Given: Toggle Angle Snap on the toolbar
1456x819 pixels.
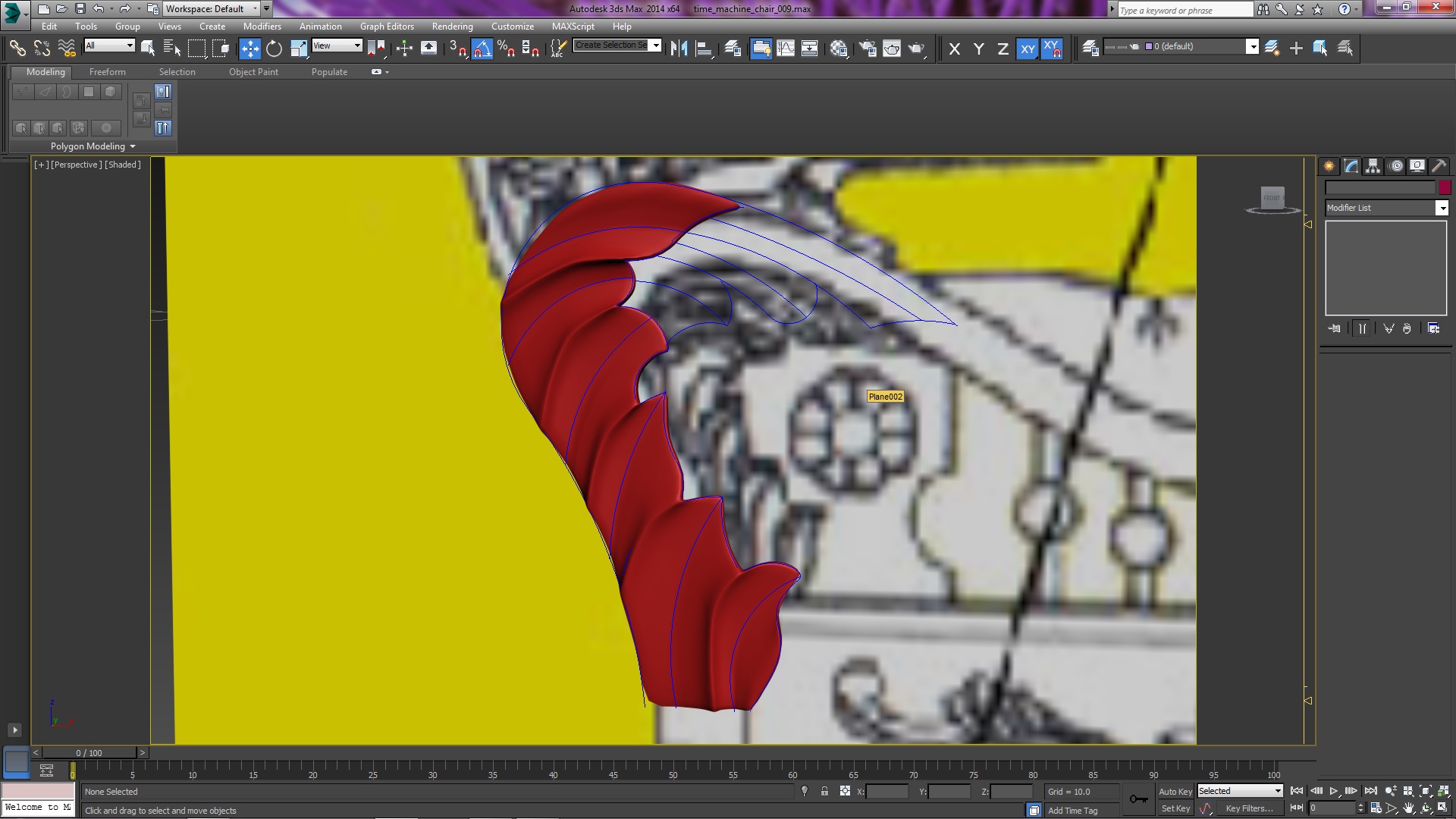Looking at the screenshot, I should [482, 49].
